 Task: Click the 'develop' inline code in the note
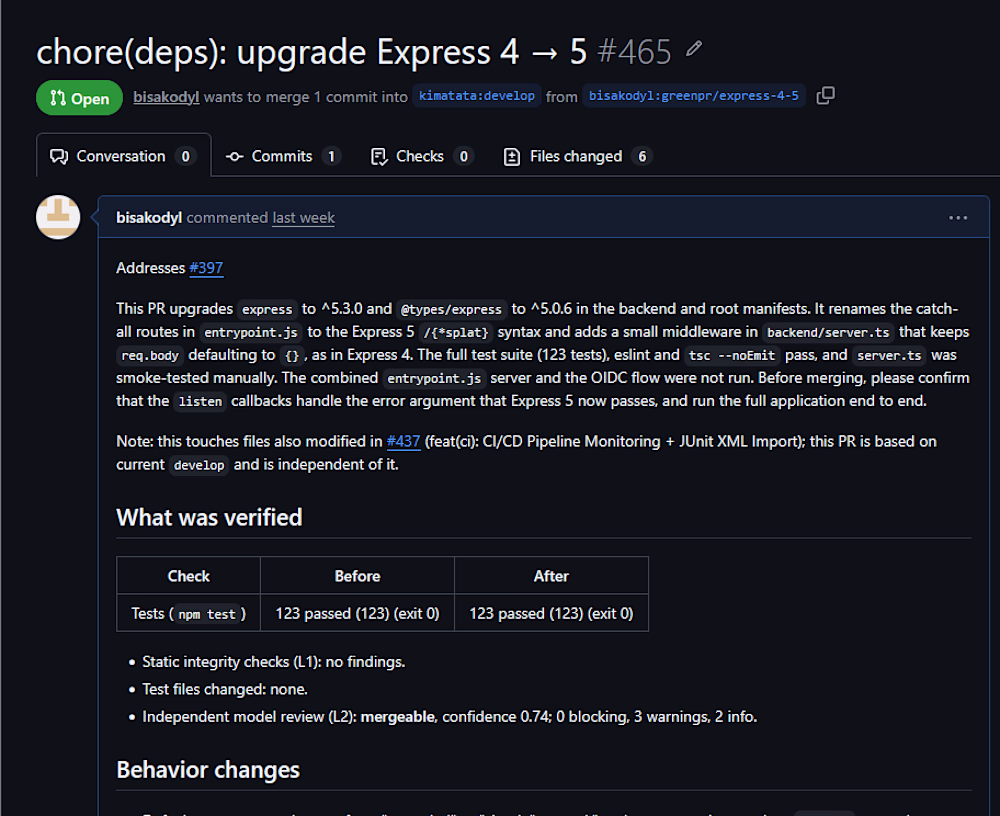pyautogui.click(x=199, y=465)
